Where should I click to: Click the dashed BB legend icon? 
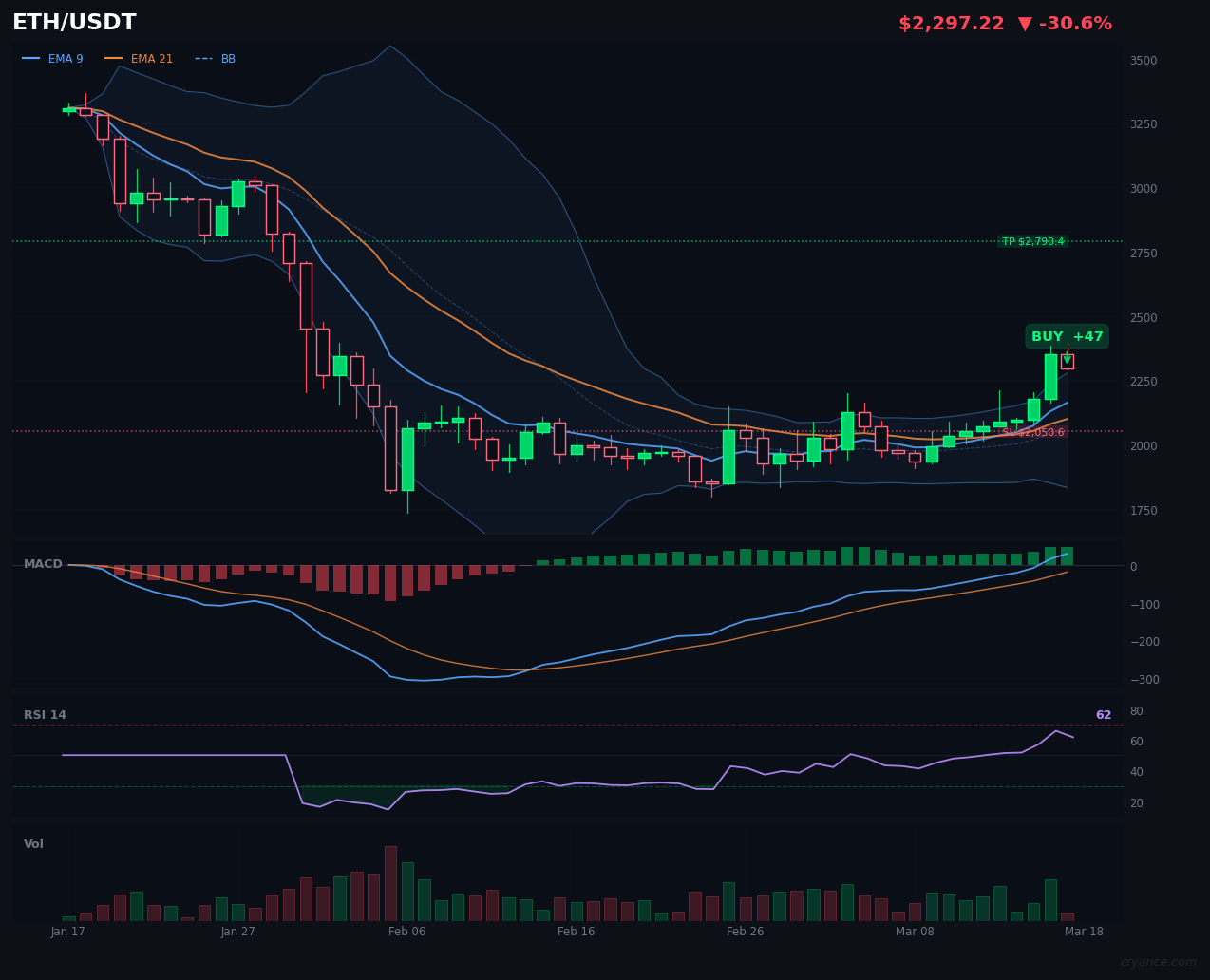tap(203, 58)
